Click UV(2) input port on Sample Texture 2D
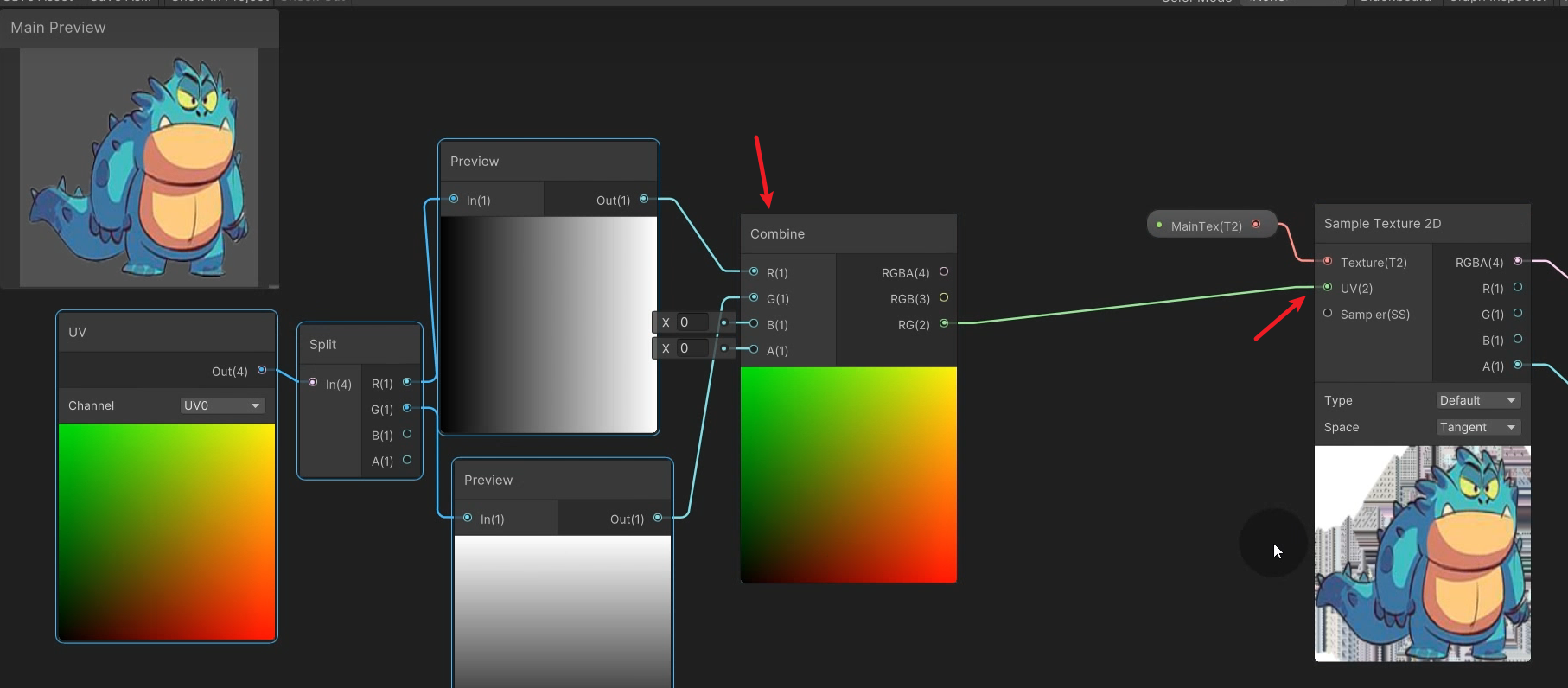 click(1328, 287)
